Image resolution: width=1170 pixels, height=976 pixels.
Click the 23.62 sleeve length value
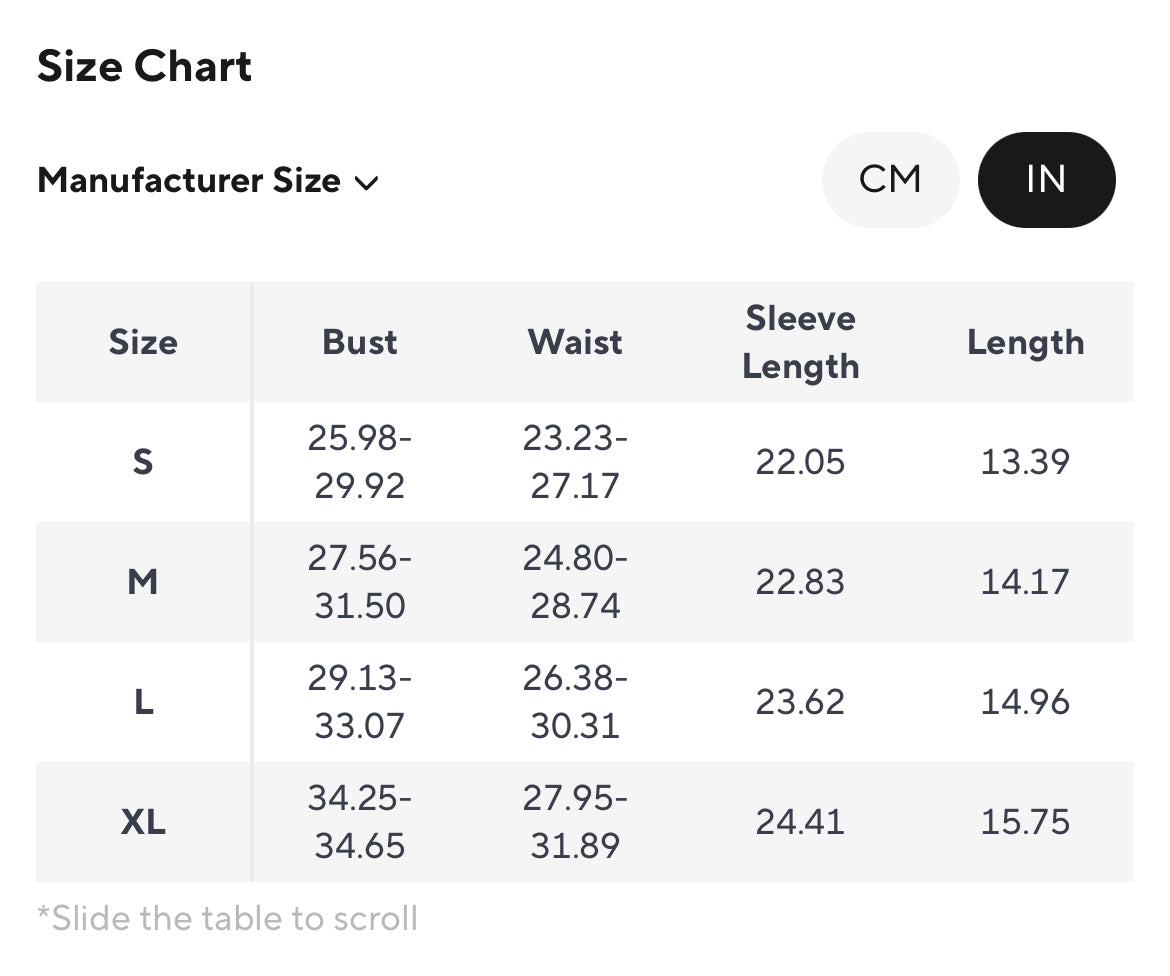coord(800,702)
